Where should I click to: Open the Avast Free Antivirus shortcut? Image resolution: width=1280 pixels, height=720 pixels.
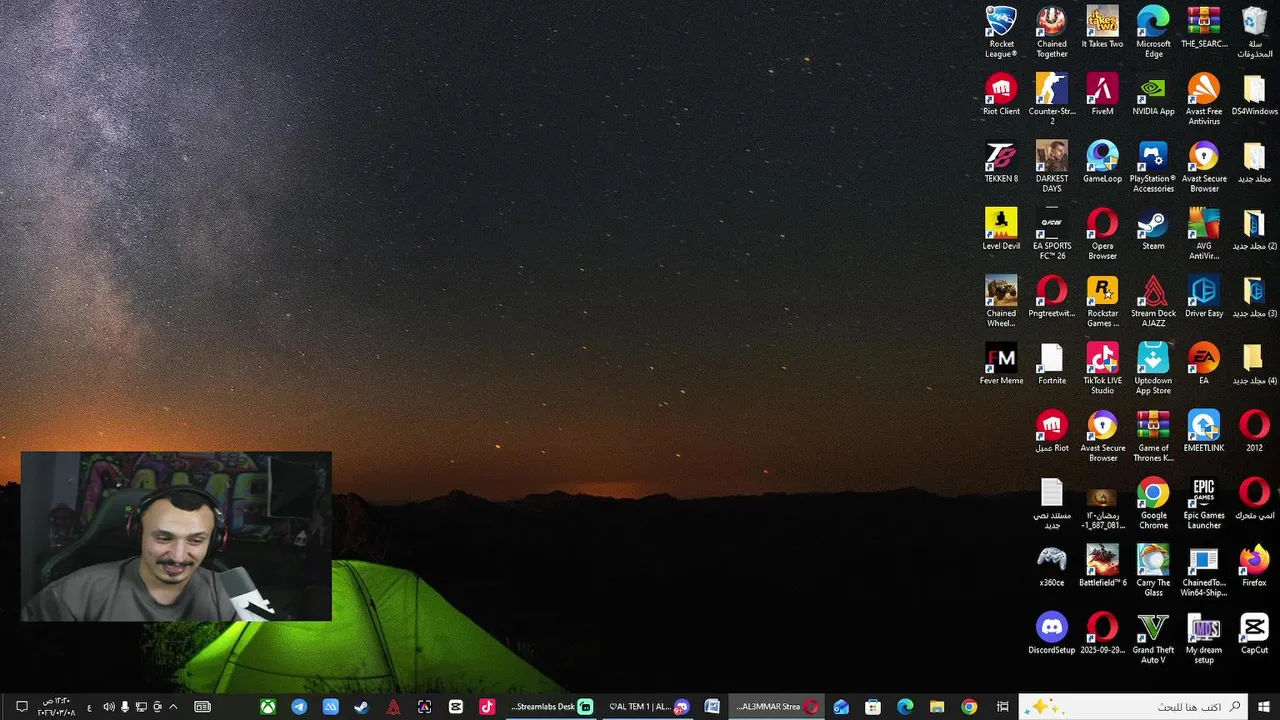[x=1204, y=98]
